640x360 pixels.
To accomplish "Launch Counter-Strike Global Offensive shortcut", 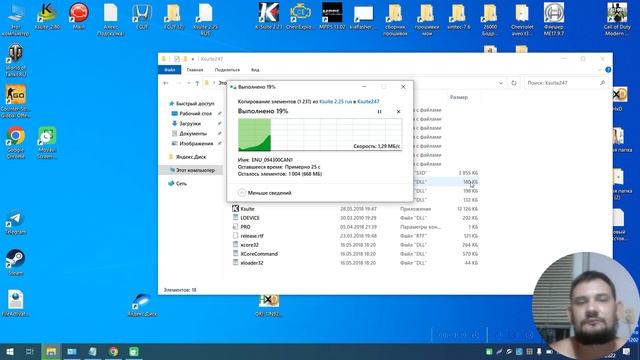I will (16, 101).
